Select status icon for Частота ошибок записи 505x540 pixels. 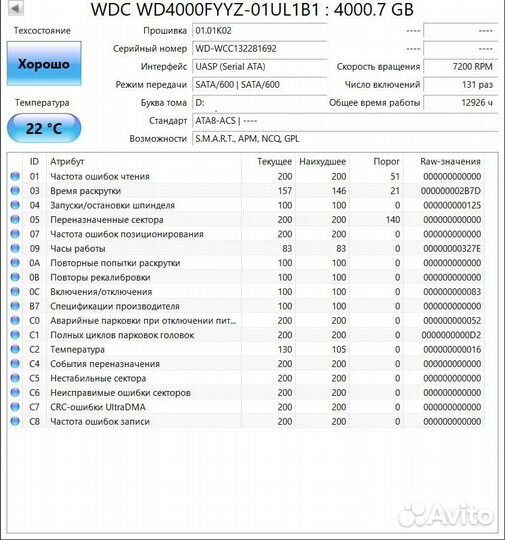point(15,422)
